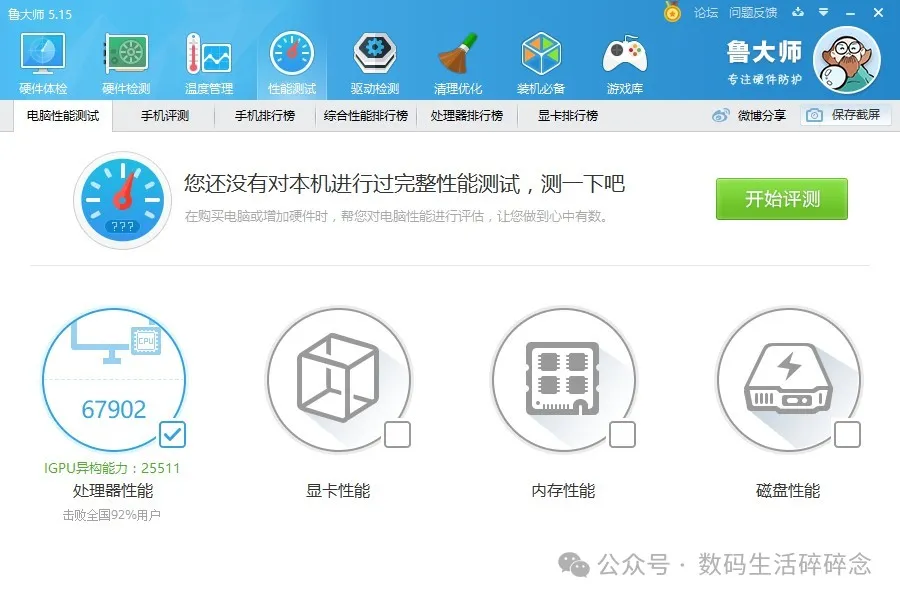Click 保存截屏 button text
The height and width of the screenshot is (600, 900).
tap(856, 115)
